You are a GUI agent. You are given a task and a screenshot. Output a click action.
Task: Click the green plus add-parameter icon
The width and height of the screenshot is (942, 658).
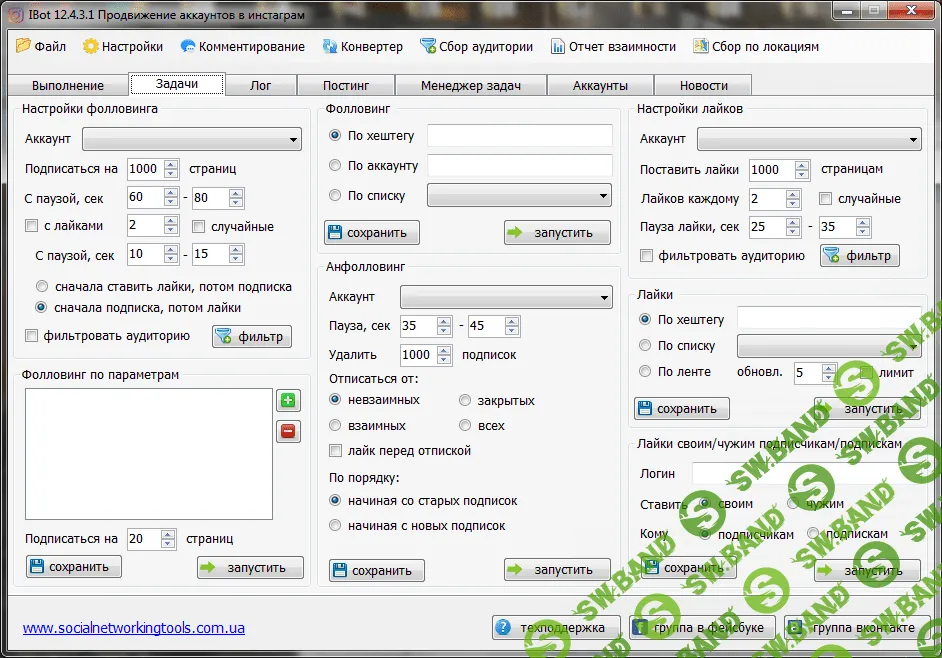coord(288,401)
